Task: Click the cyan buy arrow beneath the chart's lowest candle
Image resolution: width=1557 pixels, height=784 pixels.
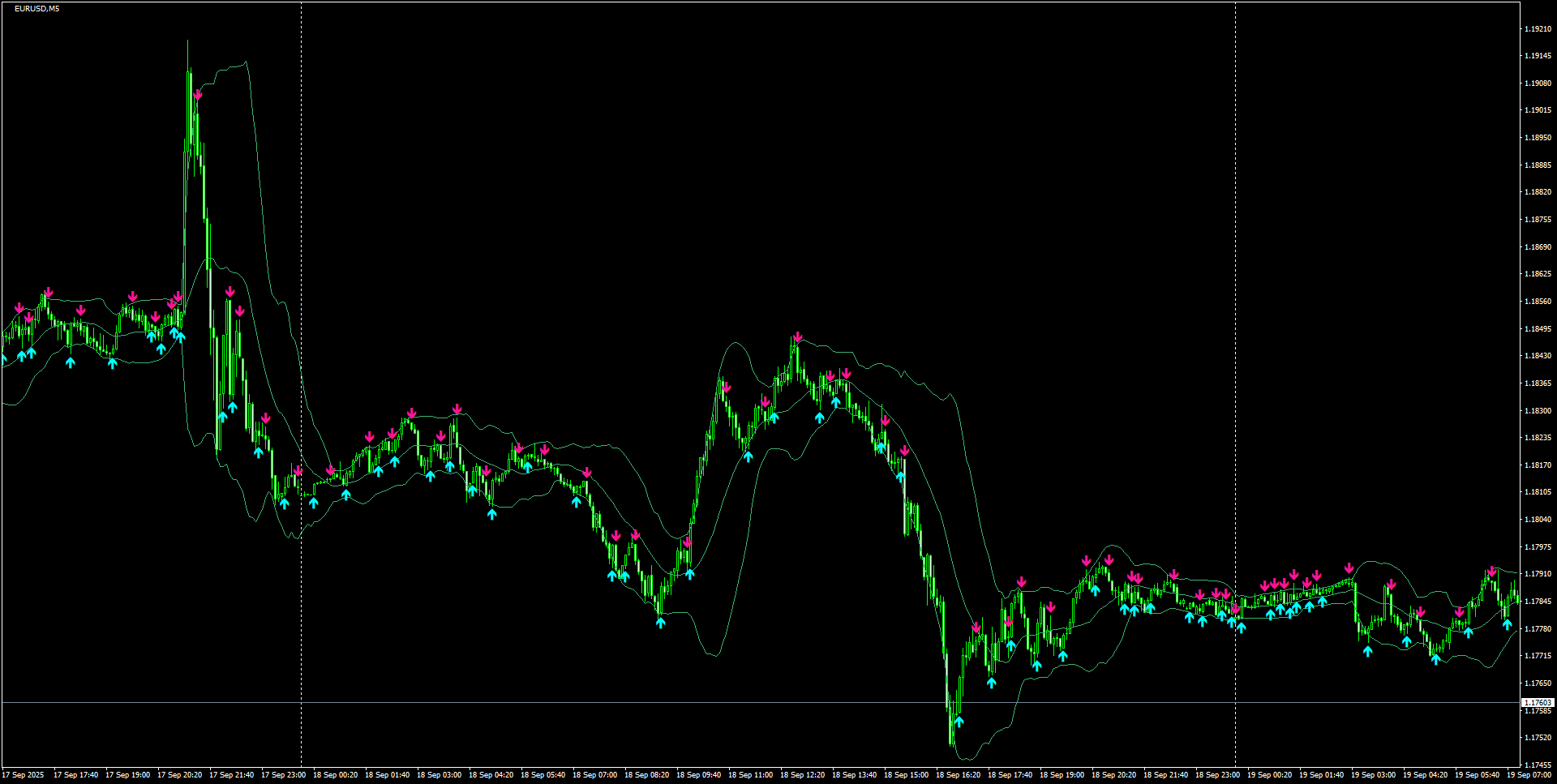Action: pos(959,721)
